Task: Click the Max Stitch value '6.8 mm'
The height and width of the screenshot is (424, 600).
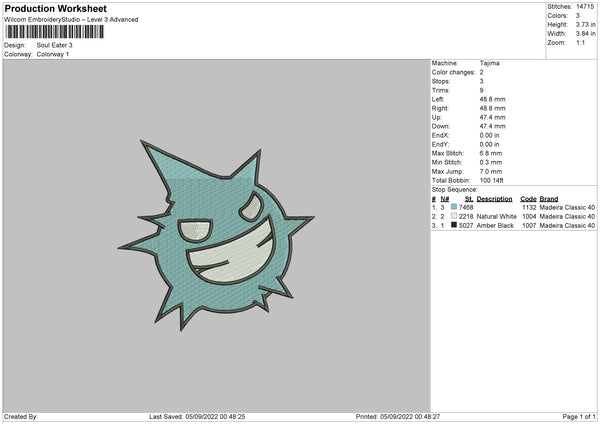Action: point(491,153)
